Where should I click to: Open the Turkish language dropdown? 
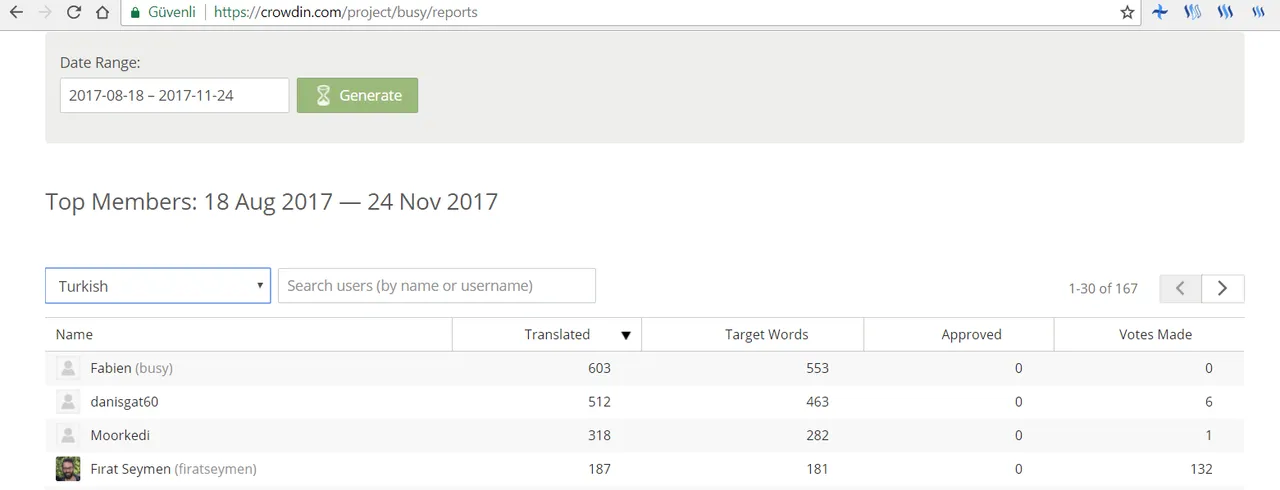158,286
